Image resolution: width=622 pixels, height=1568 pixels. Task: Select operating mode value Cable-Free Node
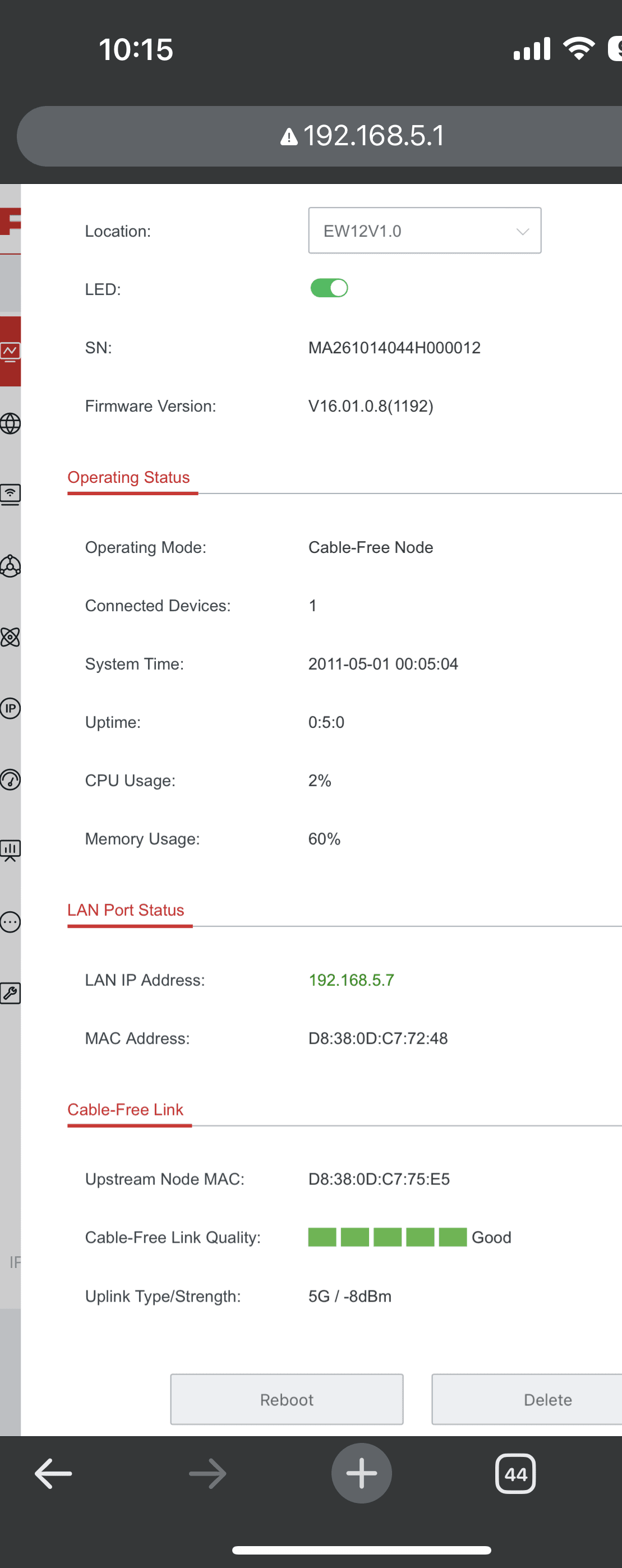[x=371, y=547]
